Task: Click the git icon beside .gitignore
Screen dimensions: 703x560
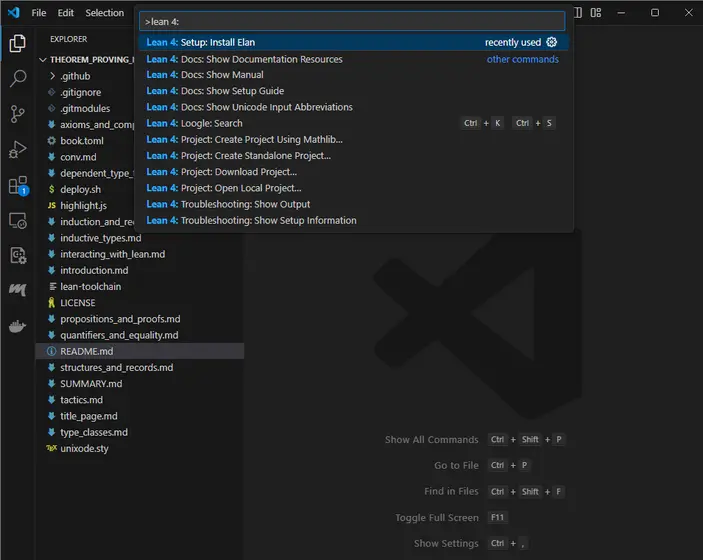Action: click(52, 92)
